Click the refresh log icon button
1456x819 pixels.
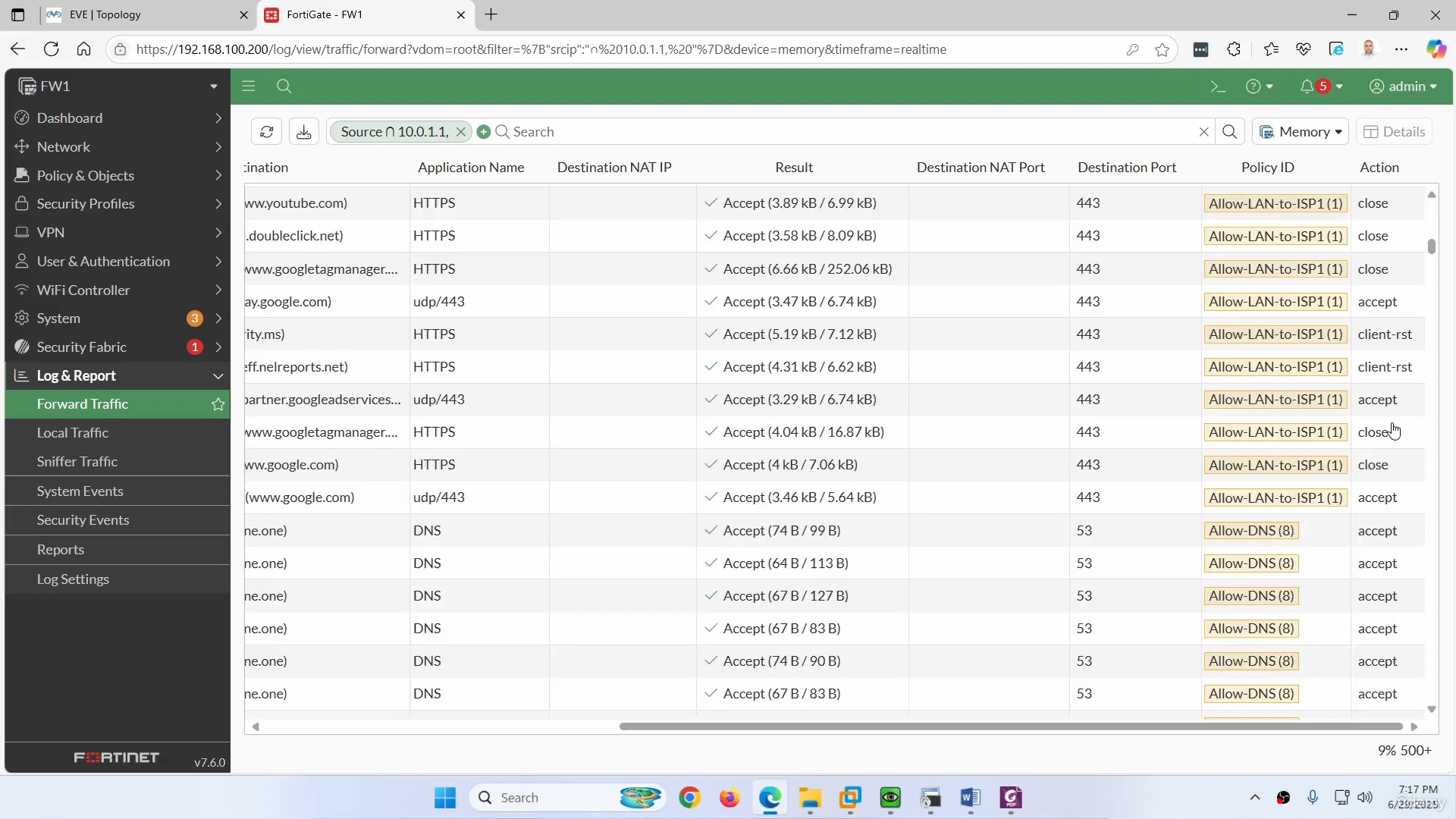point(266,132)
